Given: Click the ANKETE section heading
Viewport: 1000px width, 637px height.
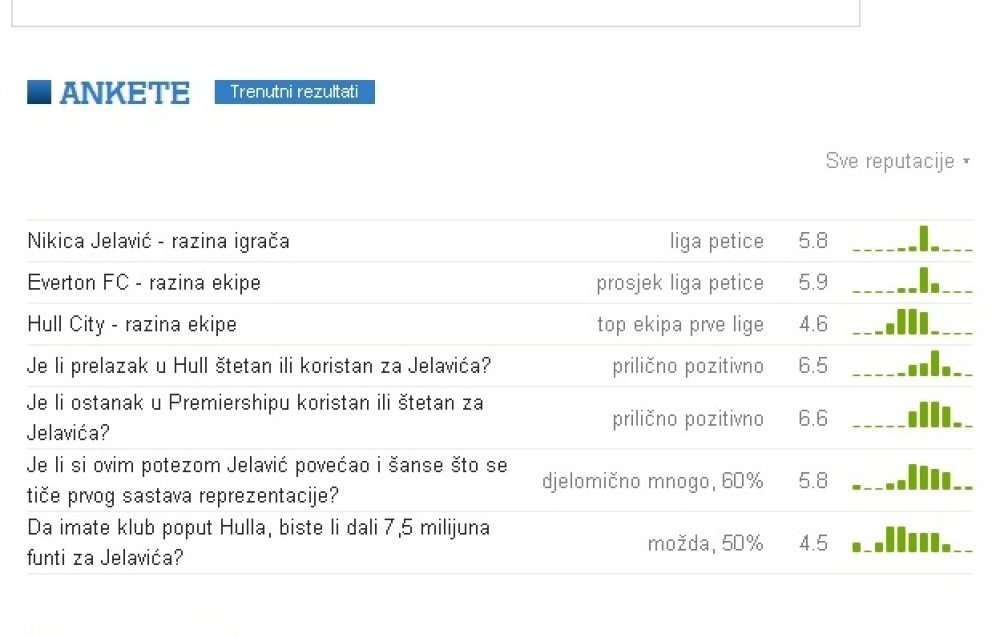Looking at the screenshot, I should click(125, 93).
